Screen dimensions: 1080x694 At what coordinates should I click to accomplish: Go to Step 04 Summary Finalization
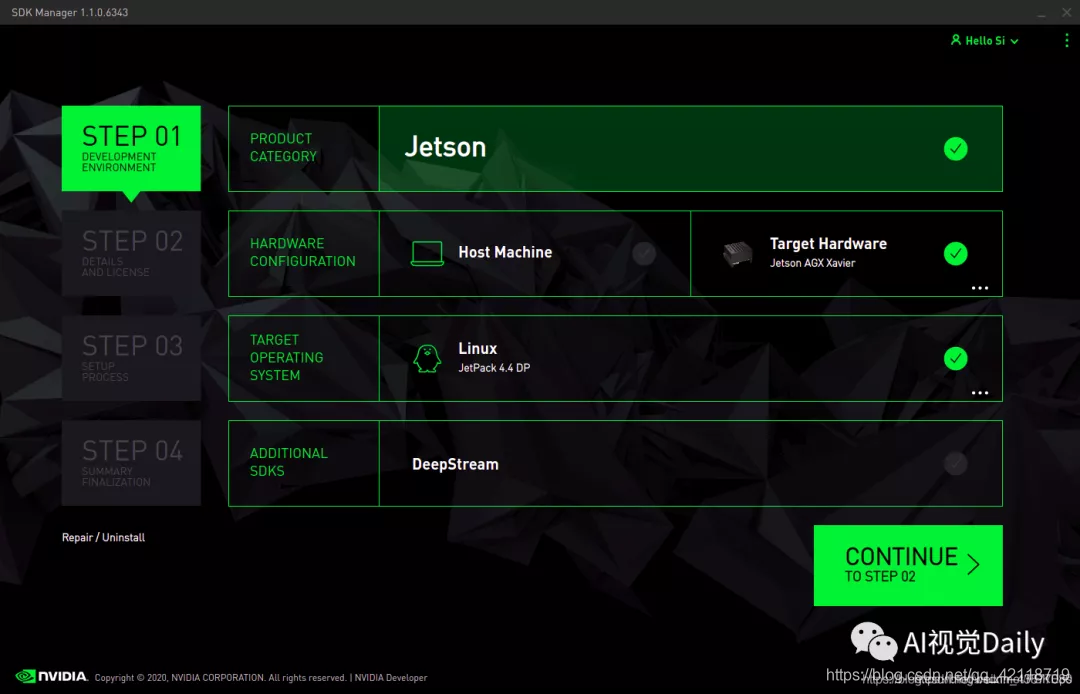[131, 463]
